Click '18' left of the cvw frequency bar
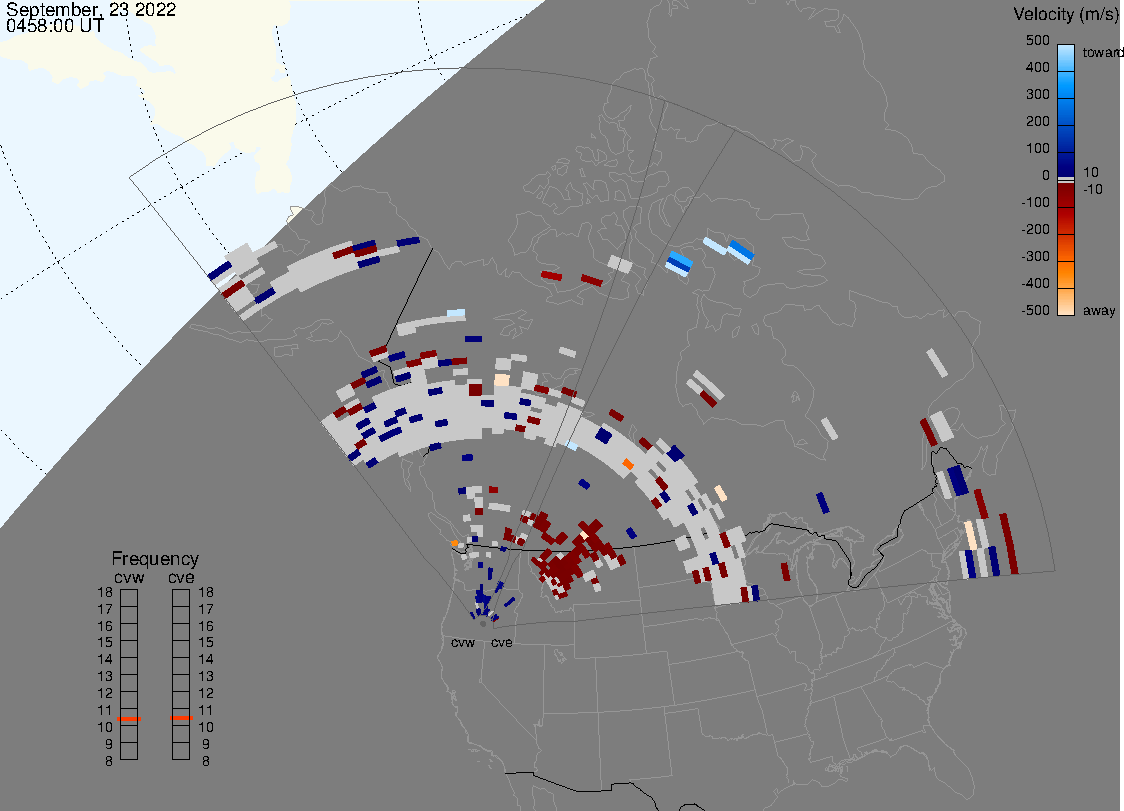 pos(105,592)
